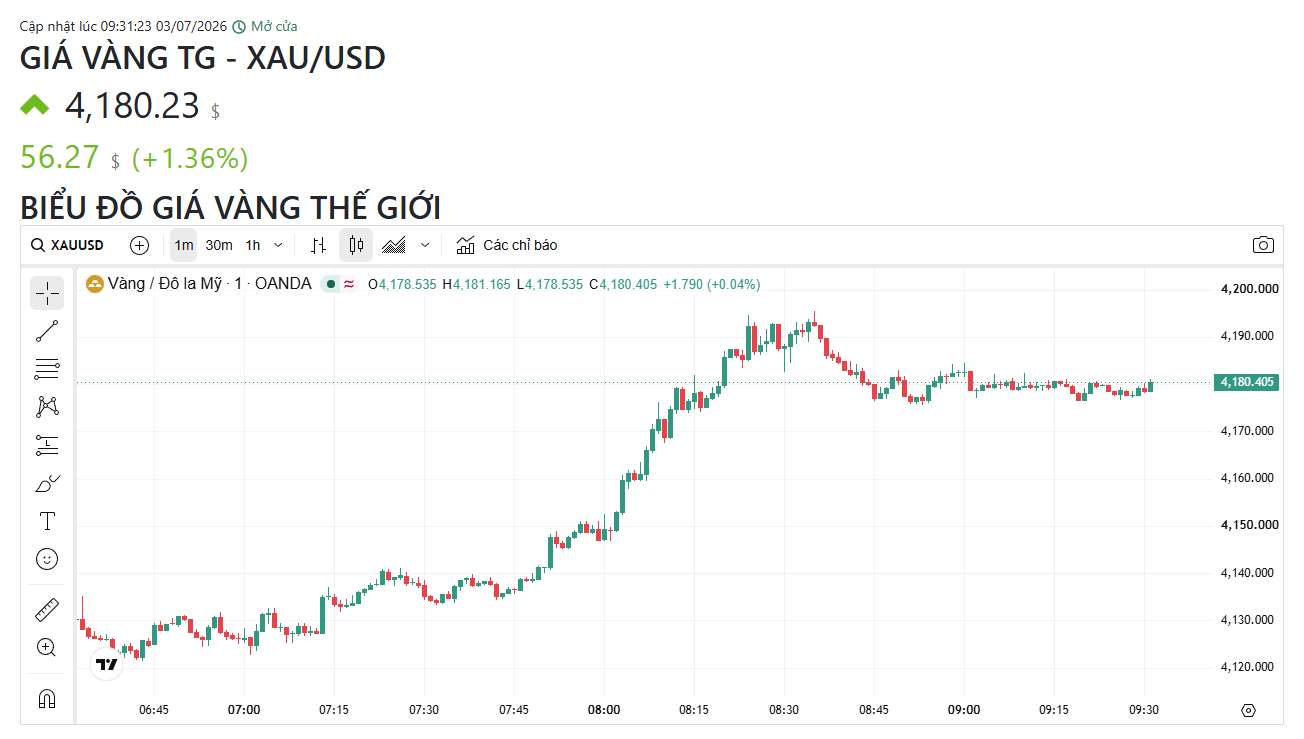Select the crosshair cursor tool
The height and width of the screenshot is (739, 1304).
47,293
